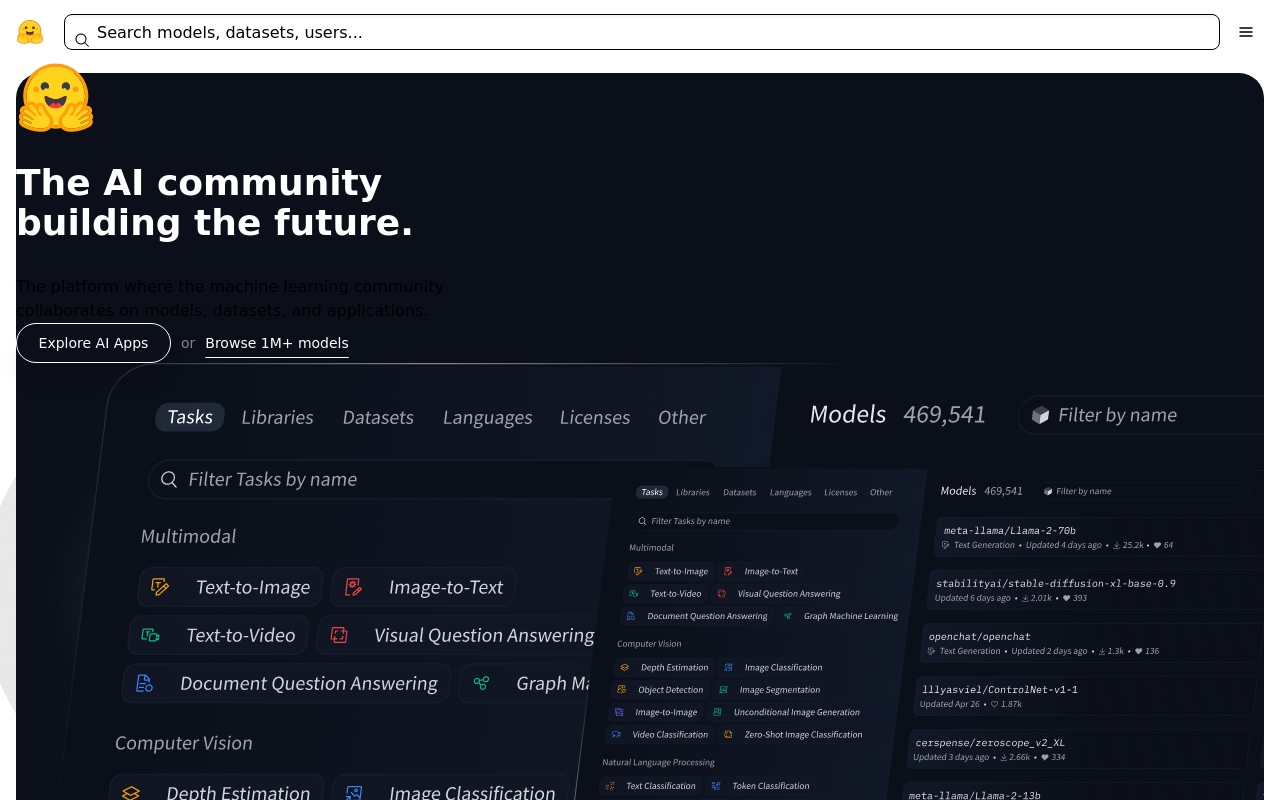Click the Text Classification task chip
This screenshot has width=1280, height=800.
(x=650, y=786)
